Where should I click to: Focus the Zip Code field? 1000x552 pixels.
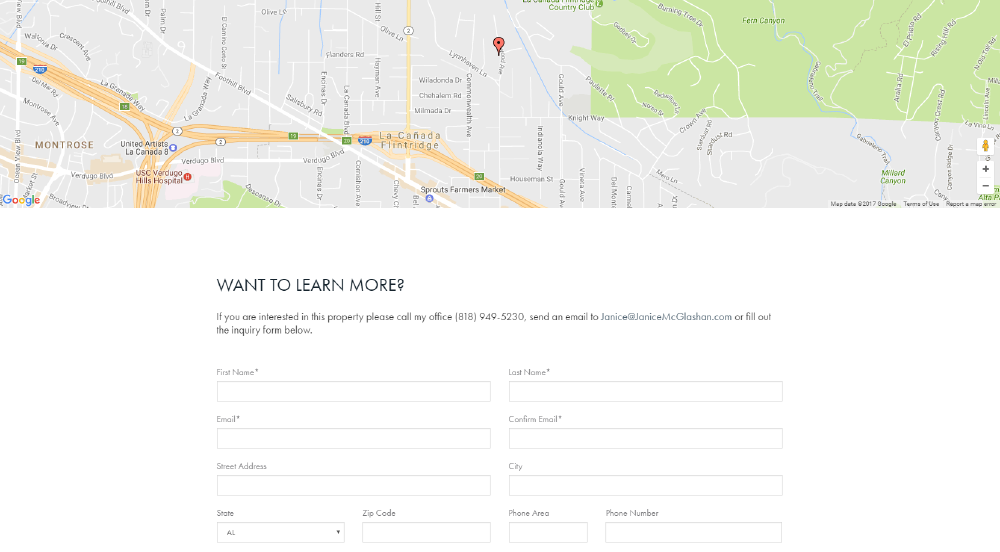click(426, 533)
